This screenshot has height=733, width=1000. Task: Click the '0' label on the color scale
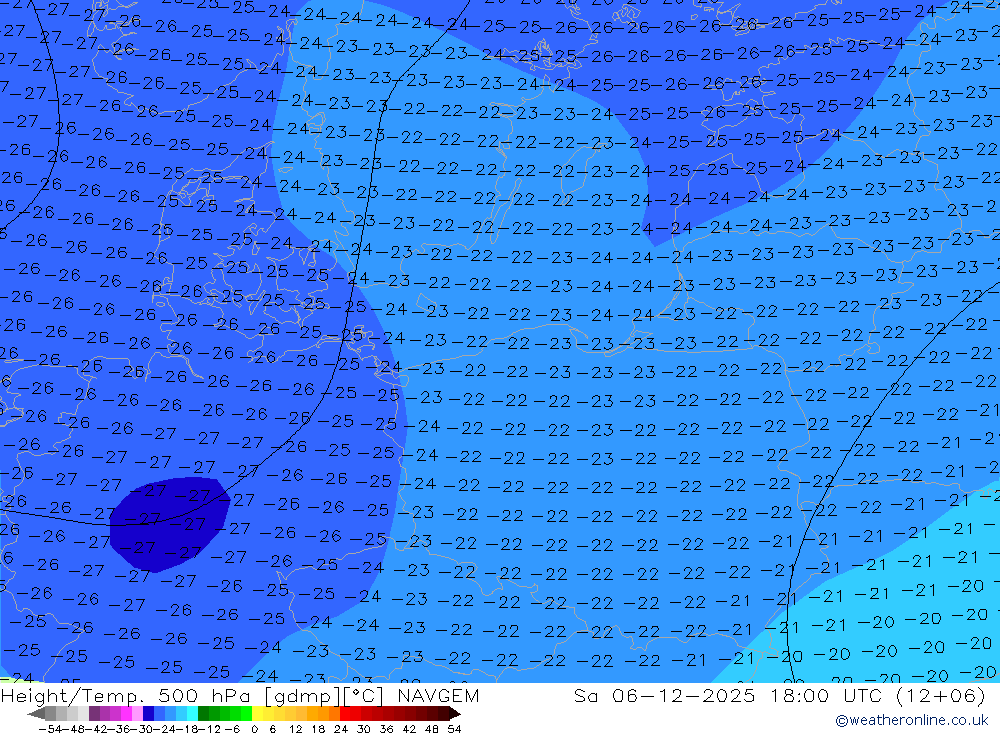click(x=254, y=729)
